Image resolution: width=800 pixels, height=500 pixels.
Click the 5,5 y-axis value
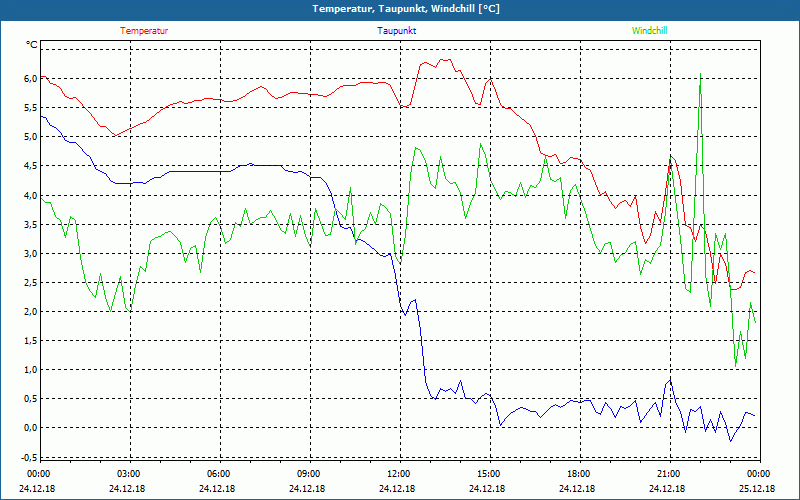31,108
